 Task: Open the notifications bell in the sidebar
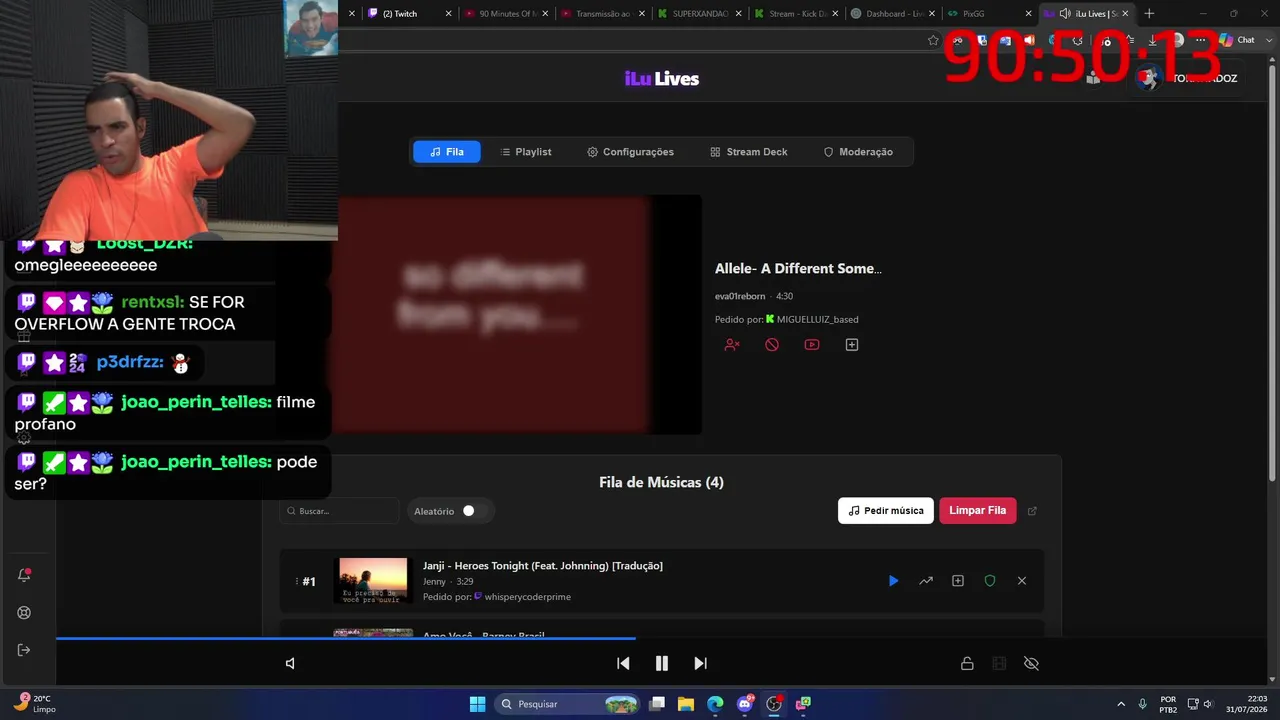pyautogui.click(x=24, y=575)
